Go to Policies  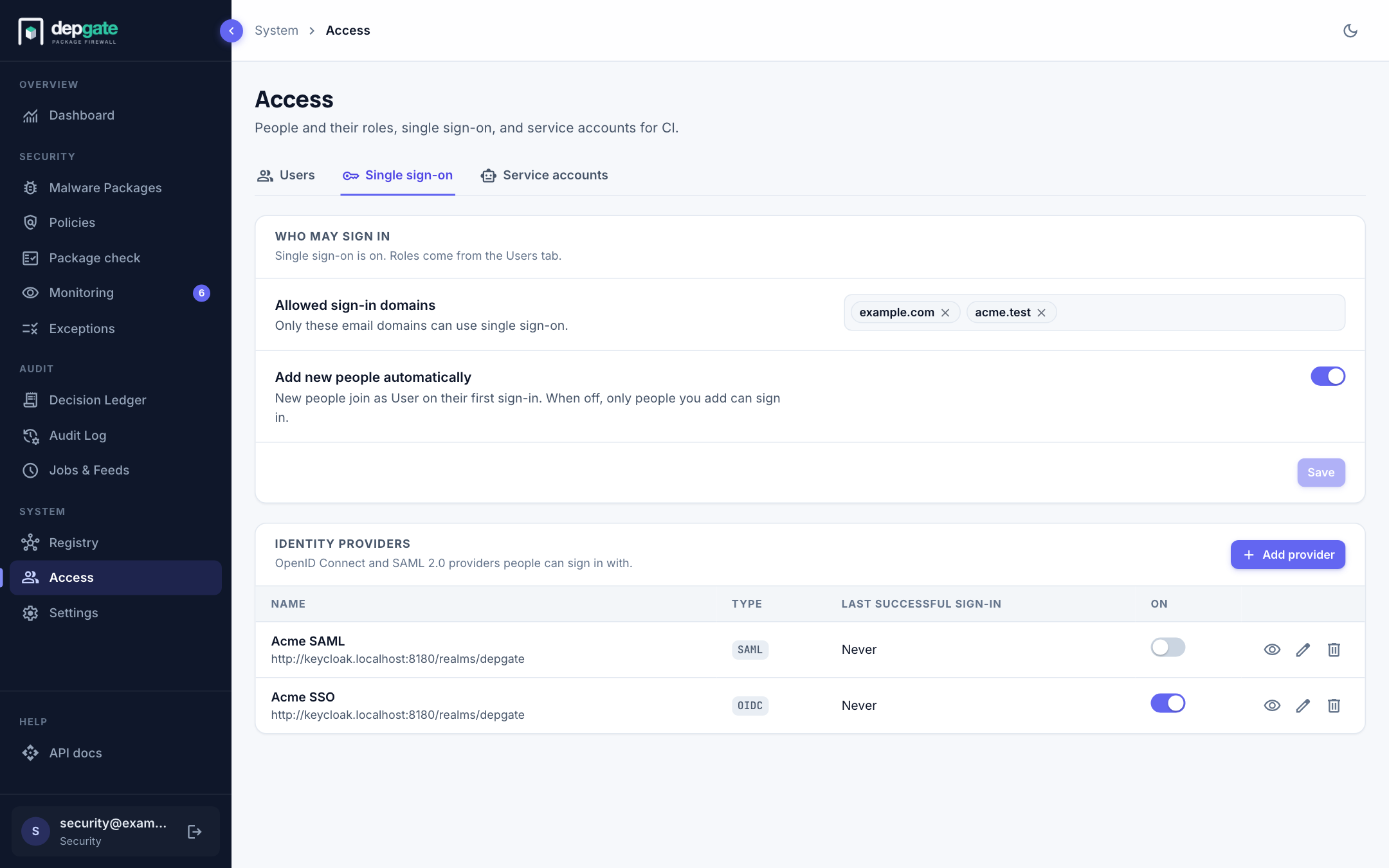coord(116,222)
